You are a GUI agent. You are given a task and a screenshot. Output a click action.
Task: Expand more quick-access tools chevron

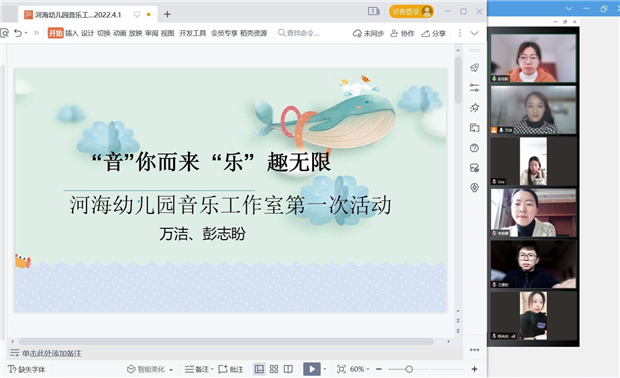[x=37, y=33]
